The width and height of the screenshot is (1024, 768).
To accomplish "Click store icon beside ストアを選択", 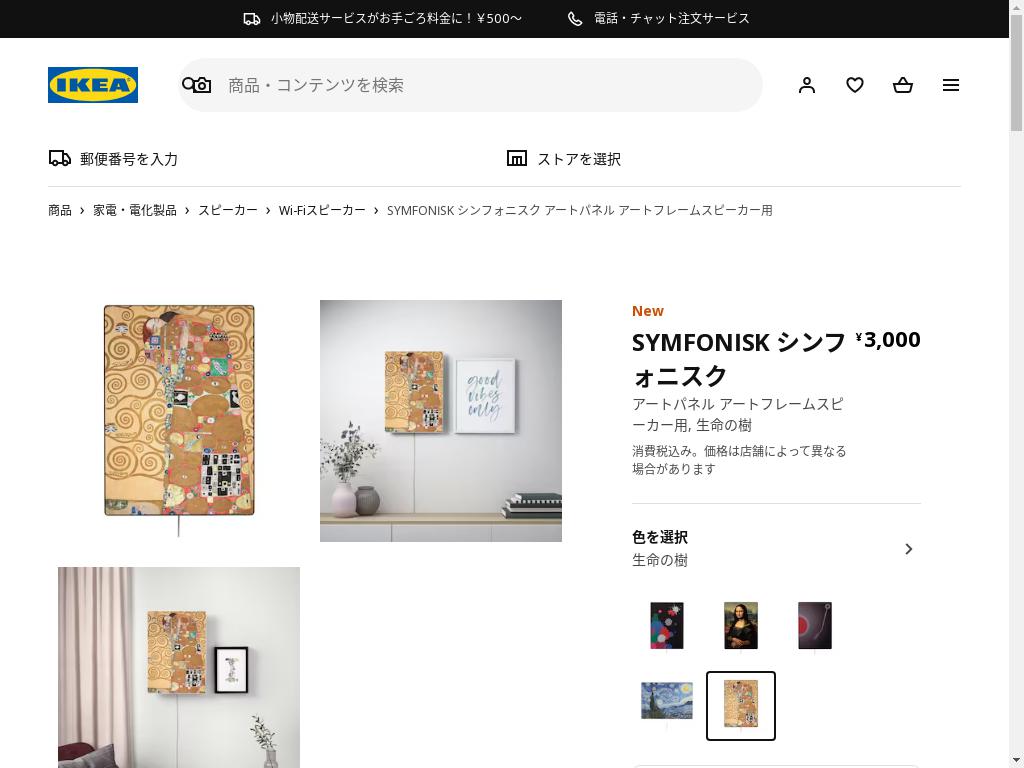I will tap(517, 158).
